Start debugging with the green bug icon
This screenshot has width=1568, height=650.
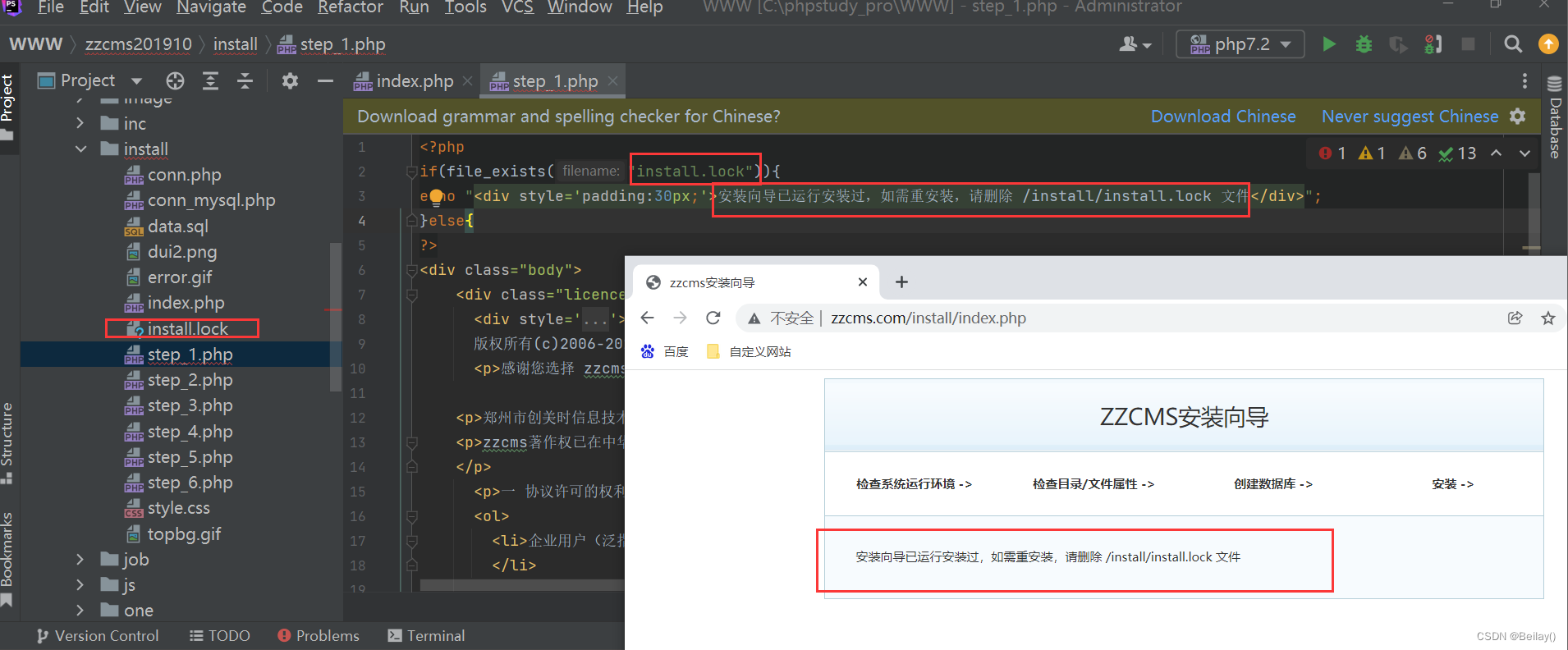coord(1364,44)
